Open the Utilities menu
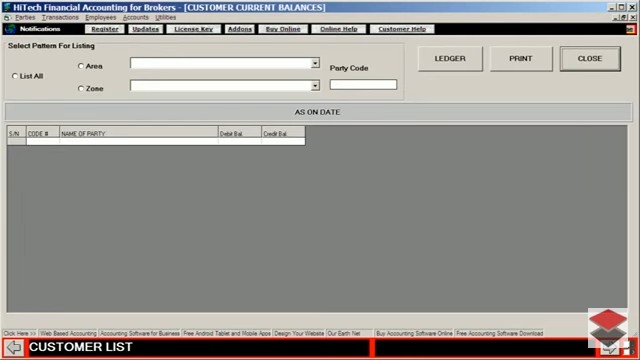This screenshot has width=640, height=360. click(x=165, y=18)
